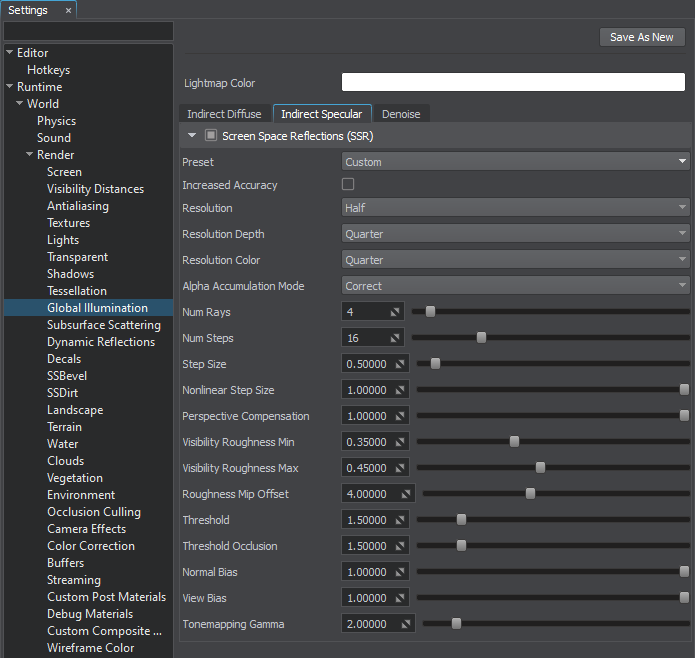
Task: Close the Settings tab
Action: [68, 11]
